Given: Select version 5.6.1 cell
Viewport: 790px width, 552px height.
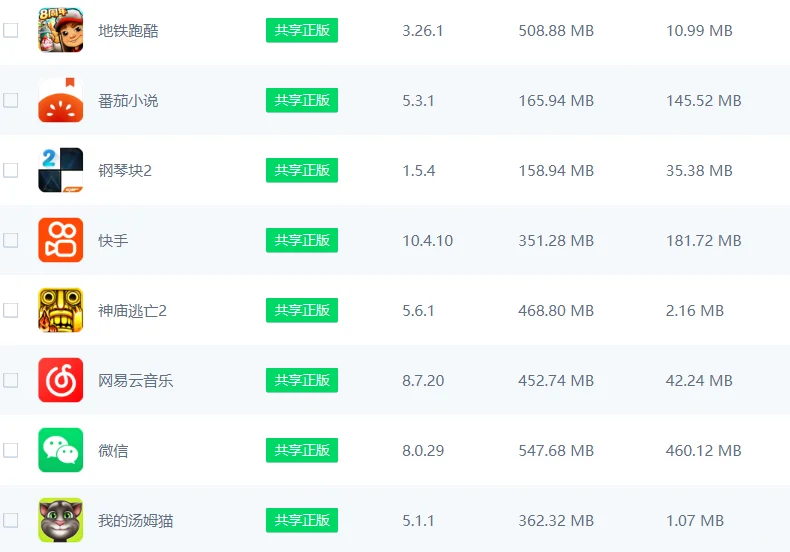Looking at the screenshot, I should [x=418, y=311].
